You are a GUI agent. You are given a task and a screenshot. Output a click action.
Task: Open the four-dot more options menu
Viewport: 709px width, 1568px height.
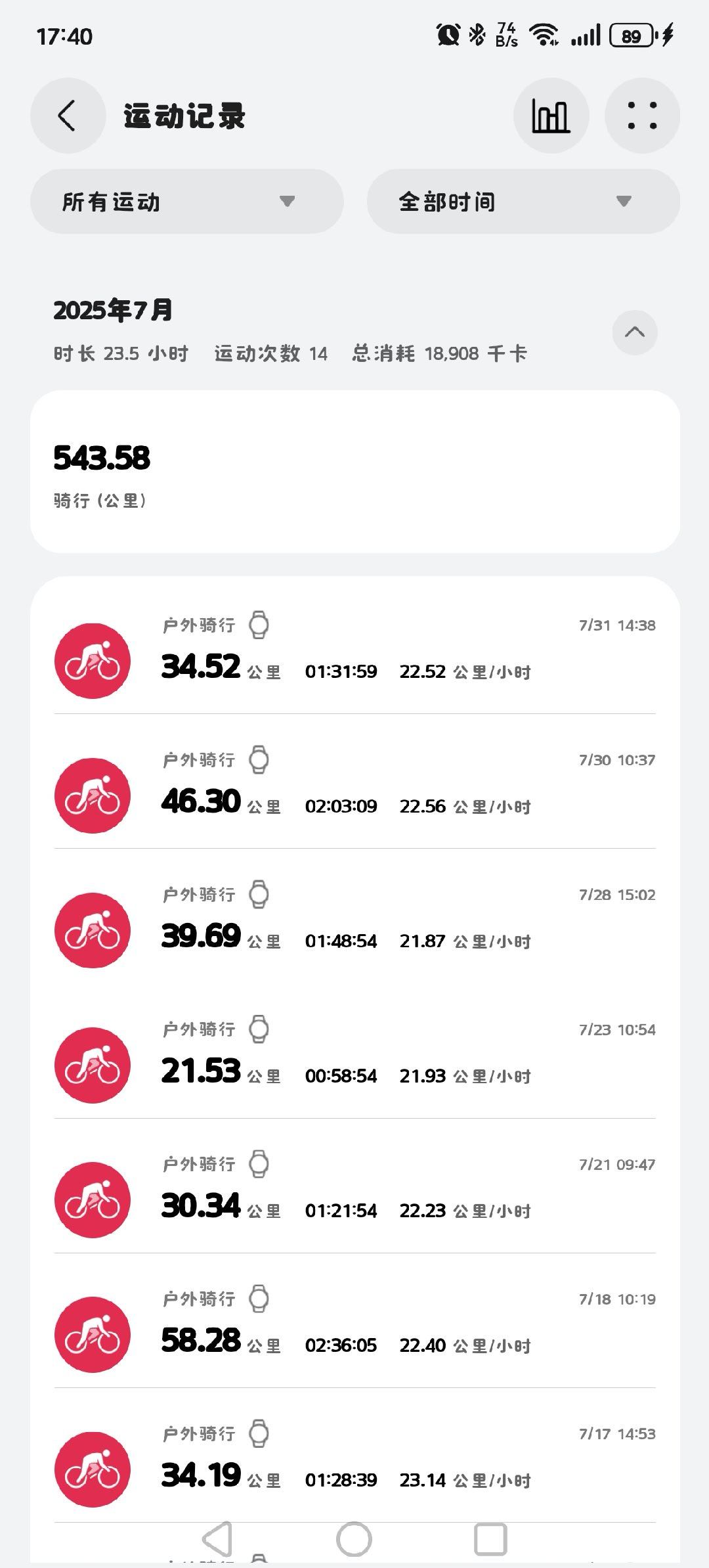click(x=642, y=116)
